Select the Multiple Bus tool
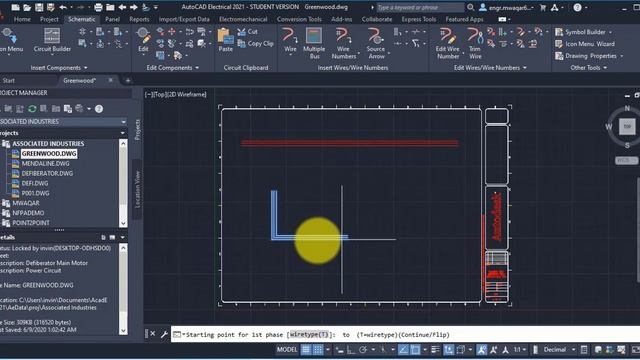The image size is (640, 360). (314, 43)
